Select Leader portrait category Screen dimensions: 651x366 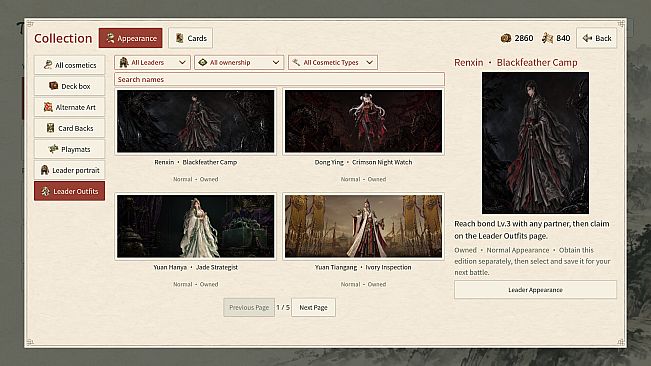tap(69, 170)
